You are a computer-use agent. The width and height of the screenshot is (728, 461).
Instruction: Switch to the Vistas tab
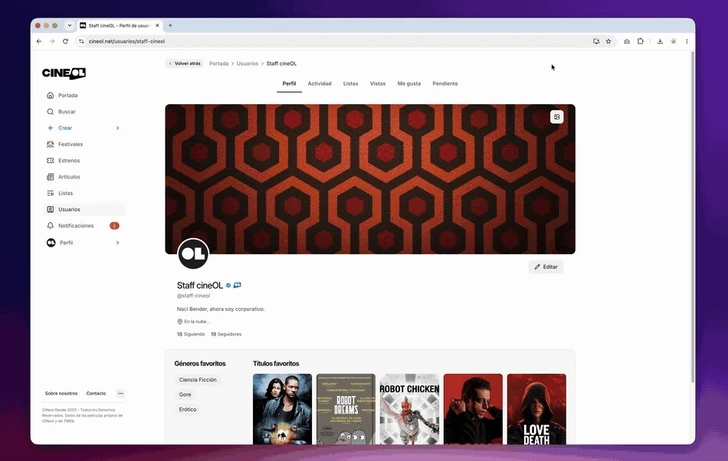377,84
